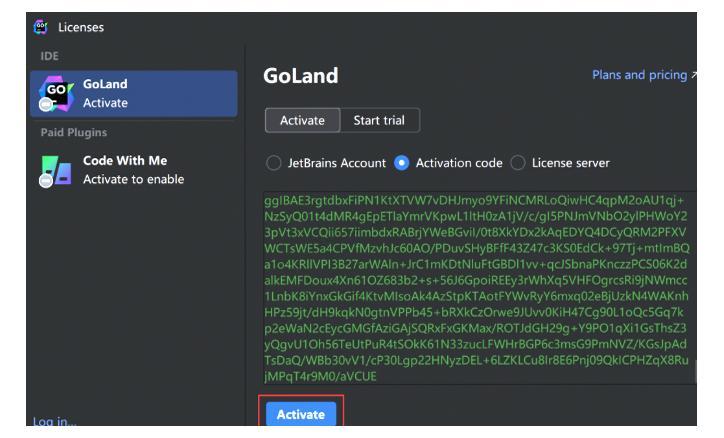Switch to the Start trial tab
724x438 pixels.
click(379, 121)
